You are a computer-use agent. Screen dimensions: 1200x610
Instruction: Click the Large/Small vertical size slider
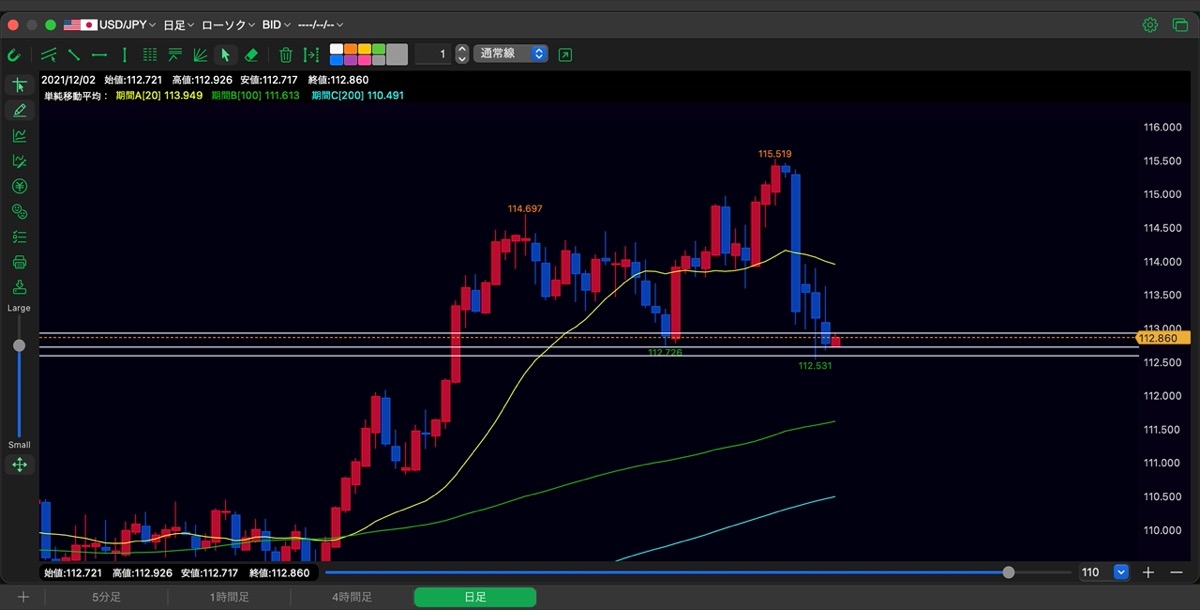coord(19,376)
